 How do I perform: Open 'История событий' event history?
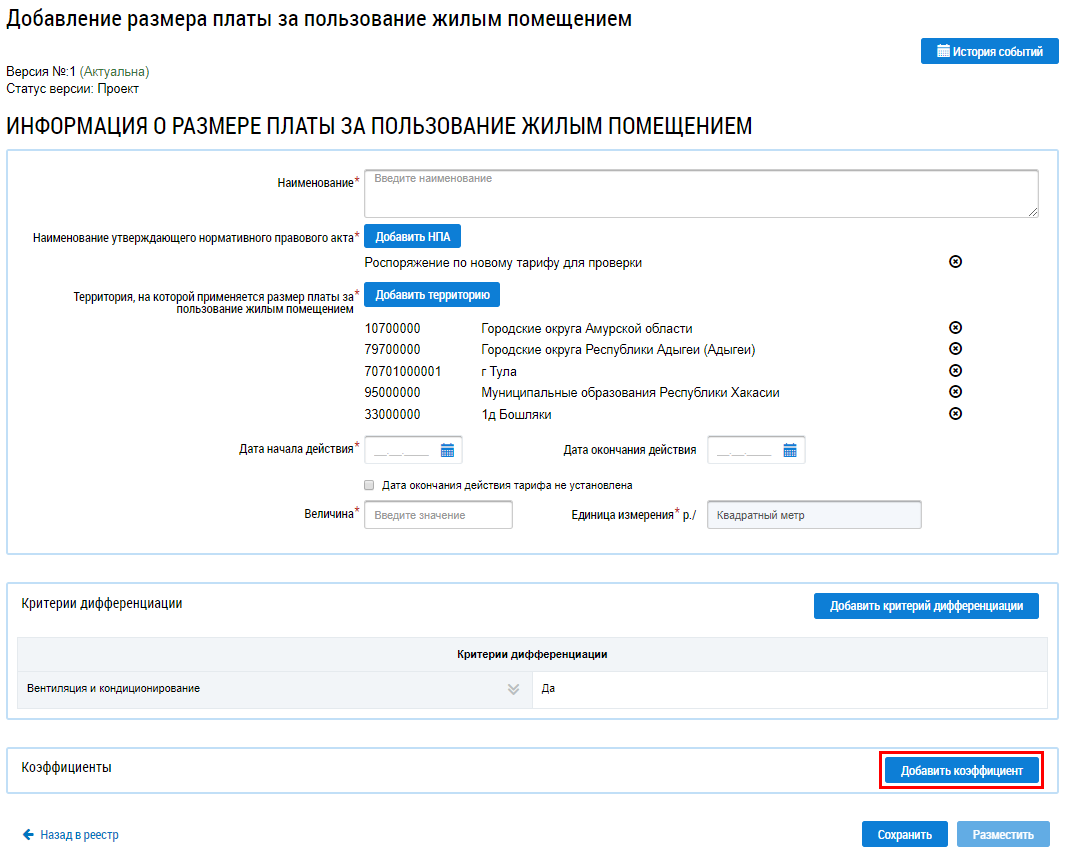pyautogui.click(x=989, y=51)
